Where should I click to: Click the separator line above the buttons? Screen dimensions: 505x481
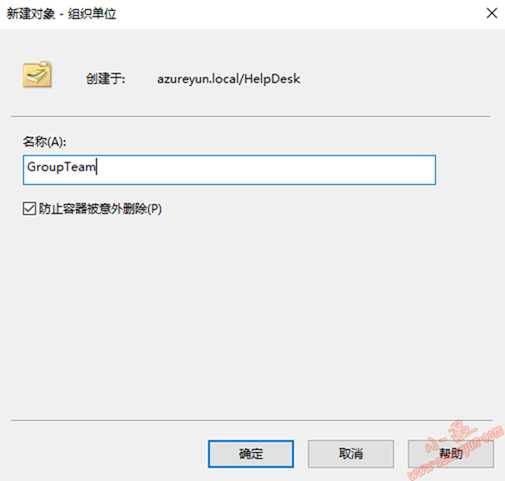coord(251,421)
